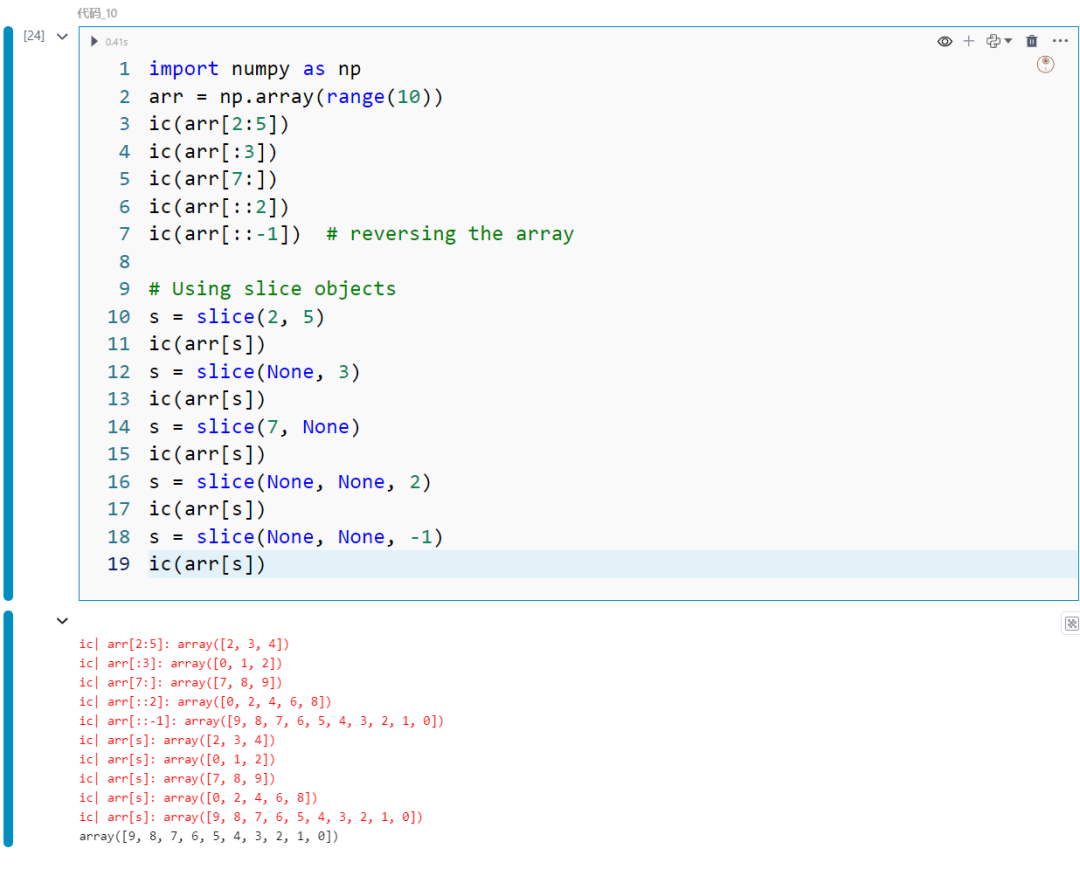Select line 19 ic(arr[s]) statement
The height and width of the screenshot is (876, 1080).
coord(207,563)
